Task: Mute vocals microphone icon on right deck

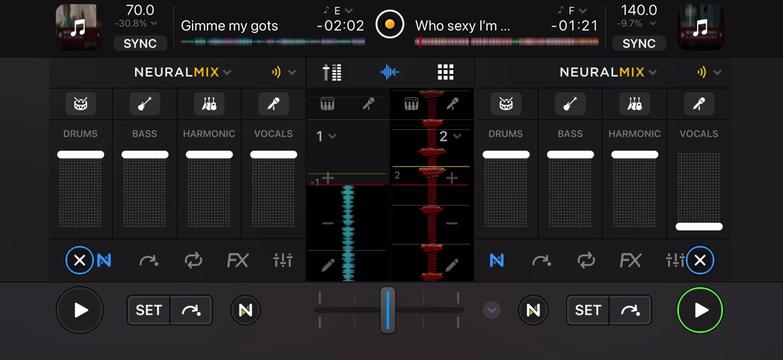Action: pyautogui.click(x=699, y=104)
